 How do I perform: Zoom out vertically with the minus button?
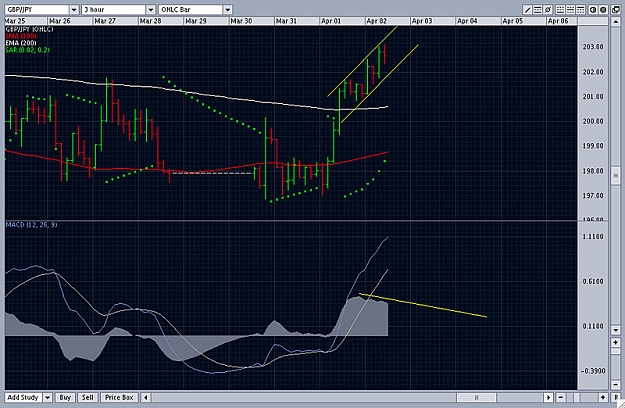point(615,384)
